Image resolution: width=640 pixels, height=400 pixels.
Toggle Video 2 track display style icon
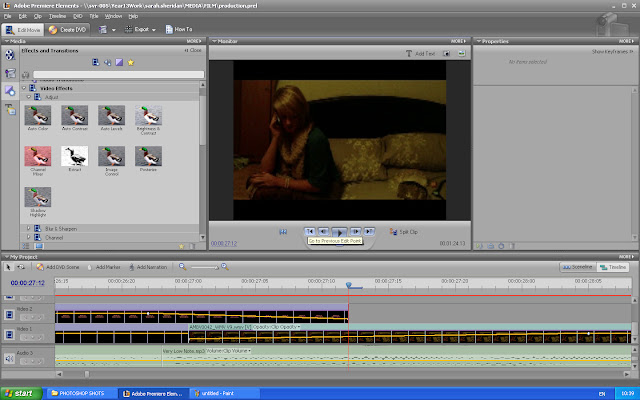click(9, 315)
